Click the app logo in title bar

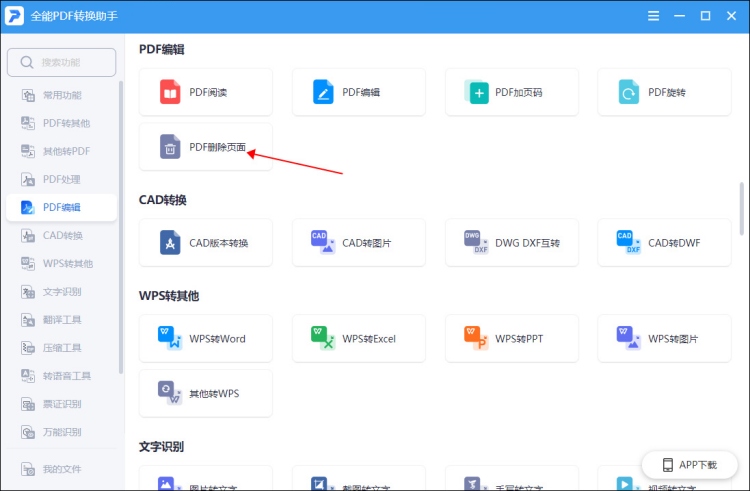[14, 16]
